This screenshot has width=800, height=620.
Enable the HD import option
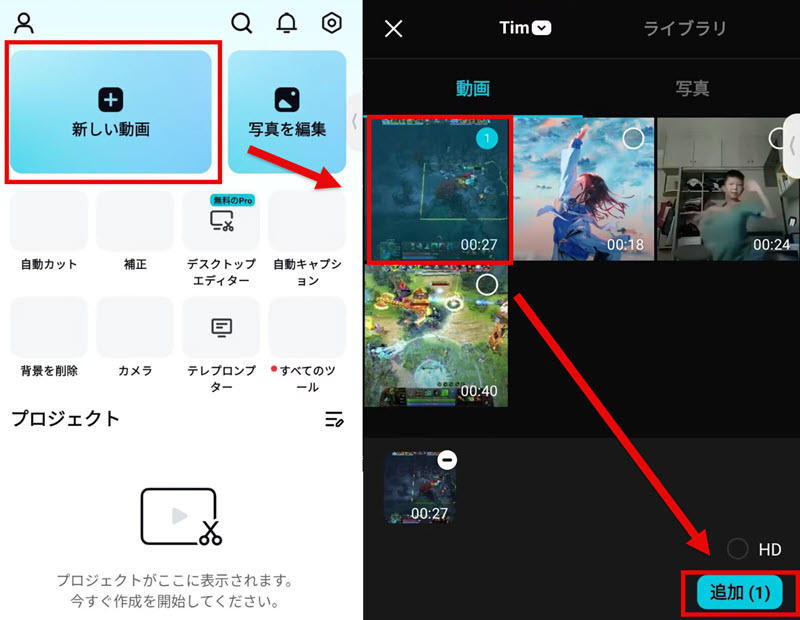coord(737,549)
